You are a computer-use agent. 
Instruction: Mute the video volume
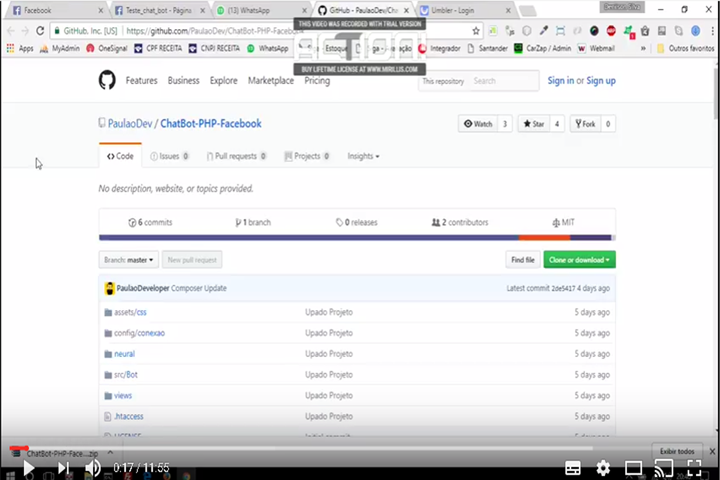click(x=93, y=468)
